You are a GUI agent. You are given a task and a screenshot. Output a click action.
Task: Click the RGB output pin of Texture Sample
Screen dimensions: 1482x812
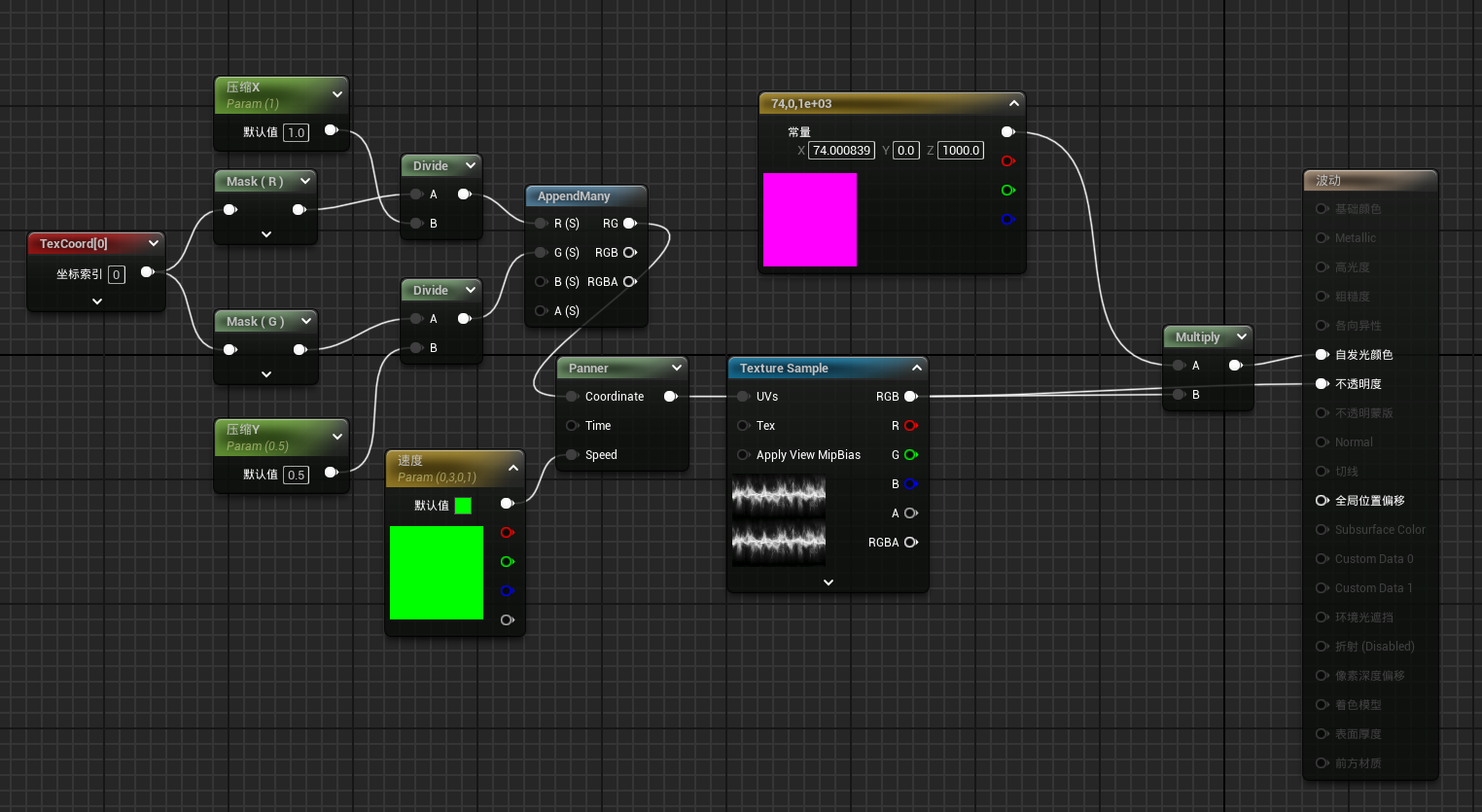pyautogui.click(x=911, y=397)
